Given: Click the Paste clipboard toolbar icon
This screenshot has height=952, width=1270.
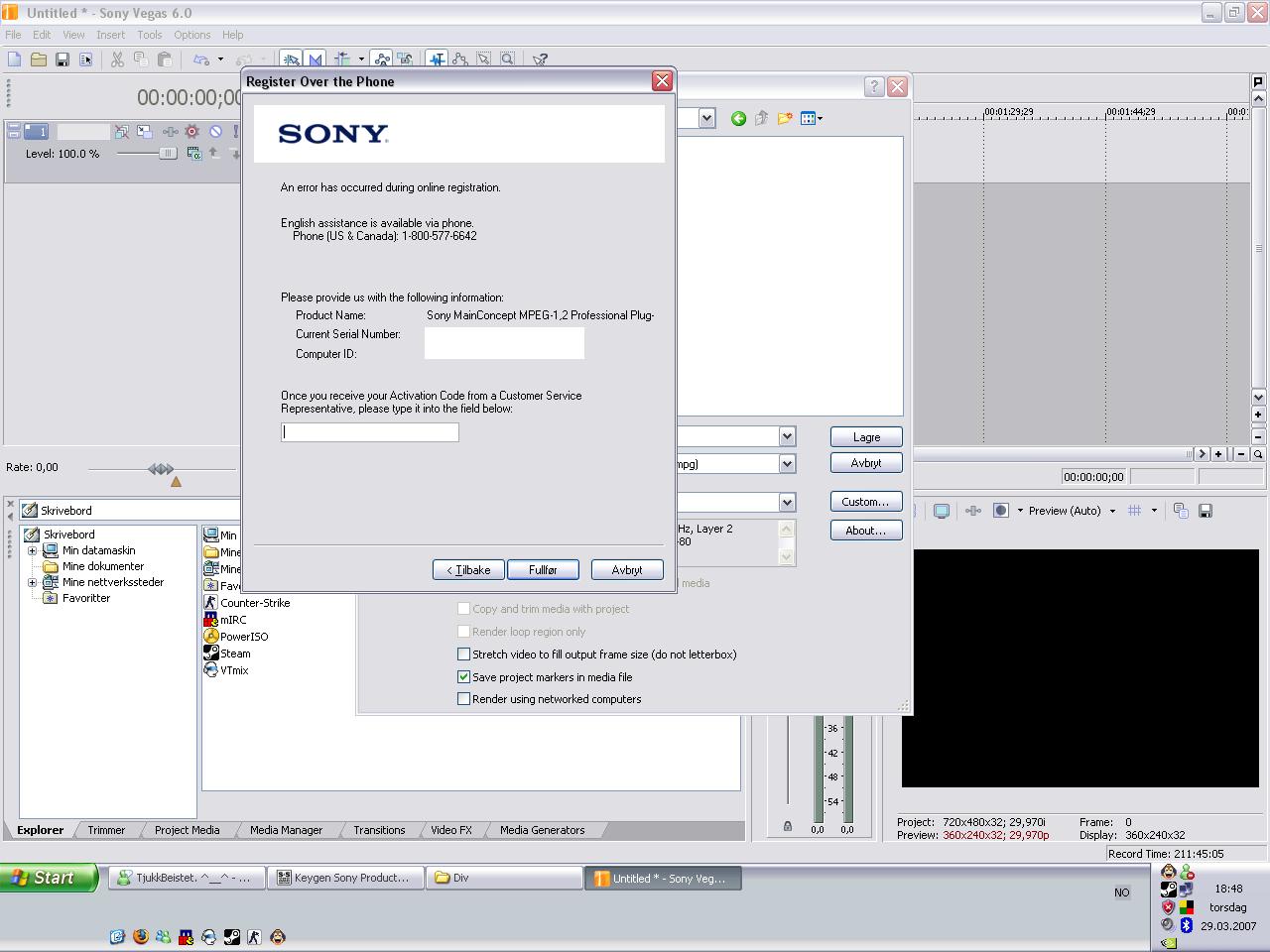Looking at the screenshot, I should click(165, 59).
